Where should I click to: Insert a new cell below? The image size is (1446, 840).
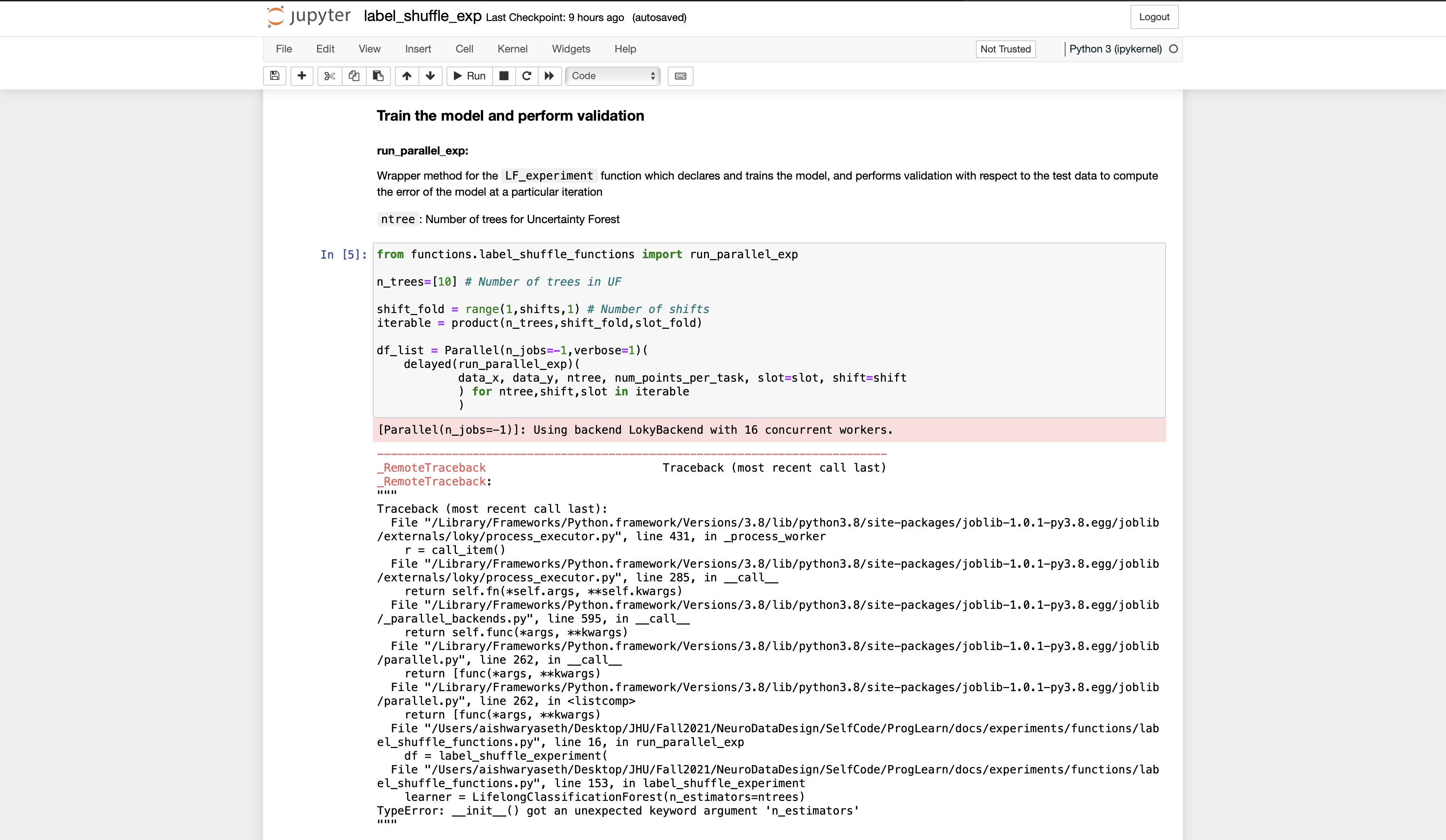pos(301,76)
